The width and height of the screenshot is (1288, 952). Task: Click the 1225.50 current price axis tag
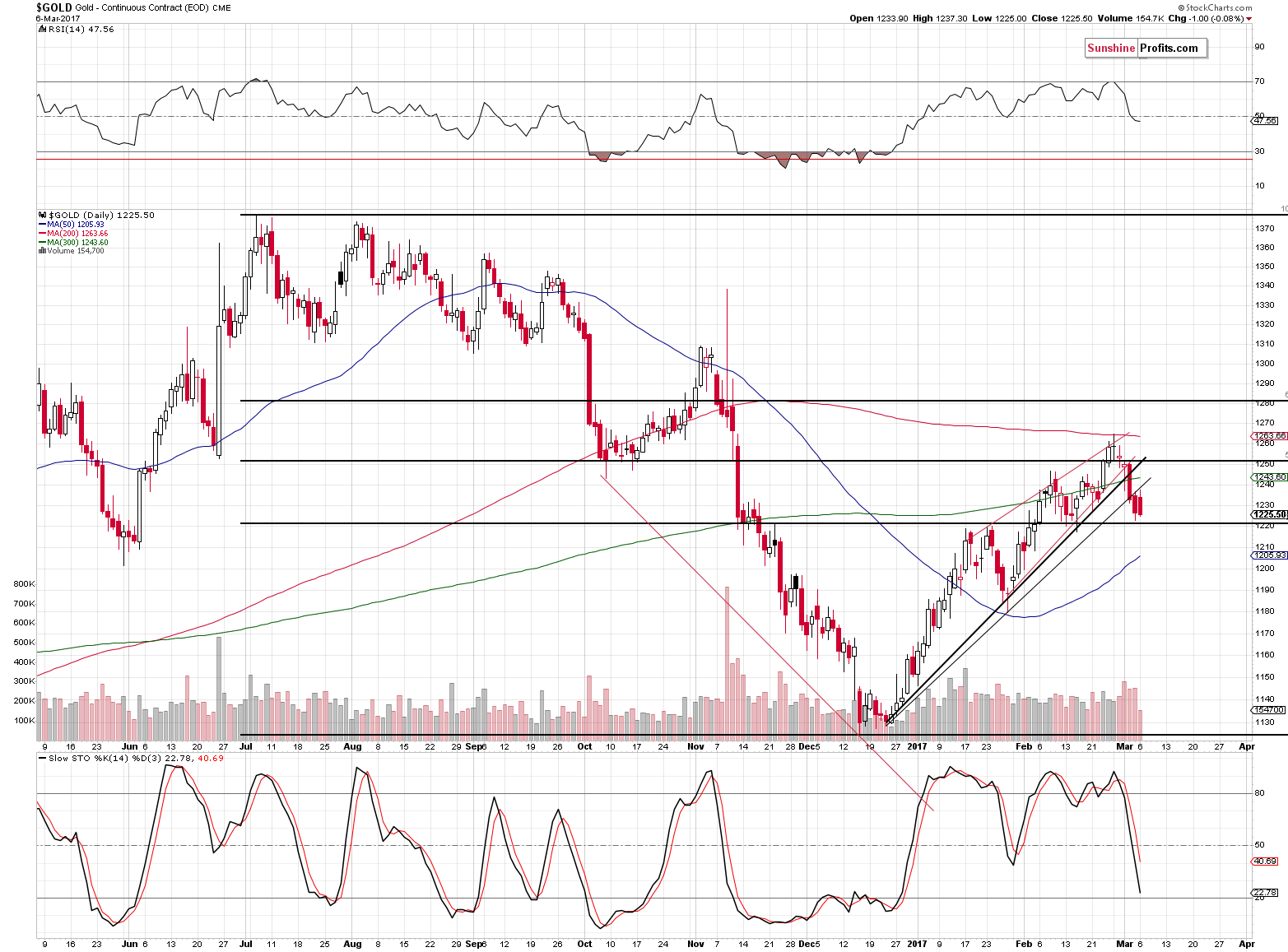[x=1269, y=514]
